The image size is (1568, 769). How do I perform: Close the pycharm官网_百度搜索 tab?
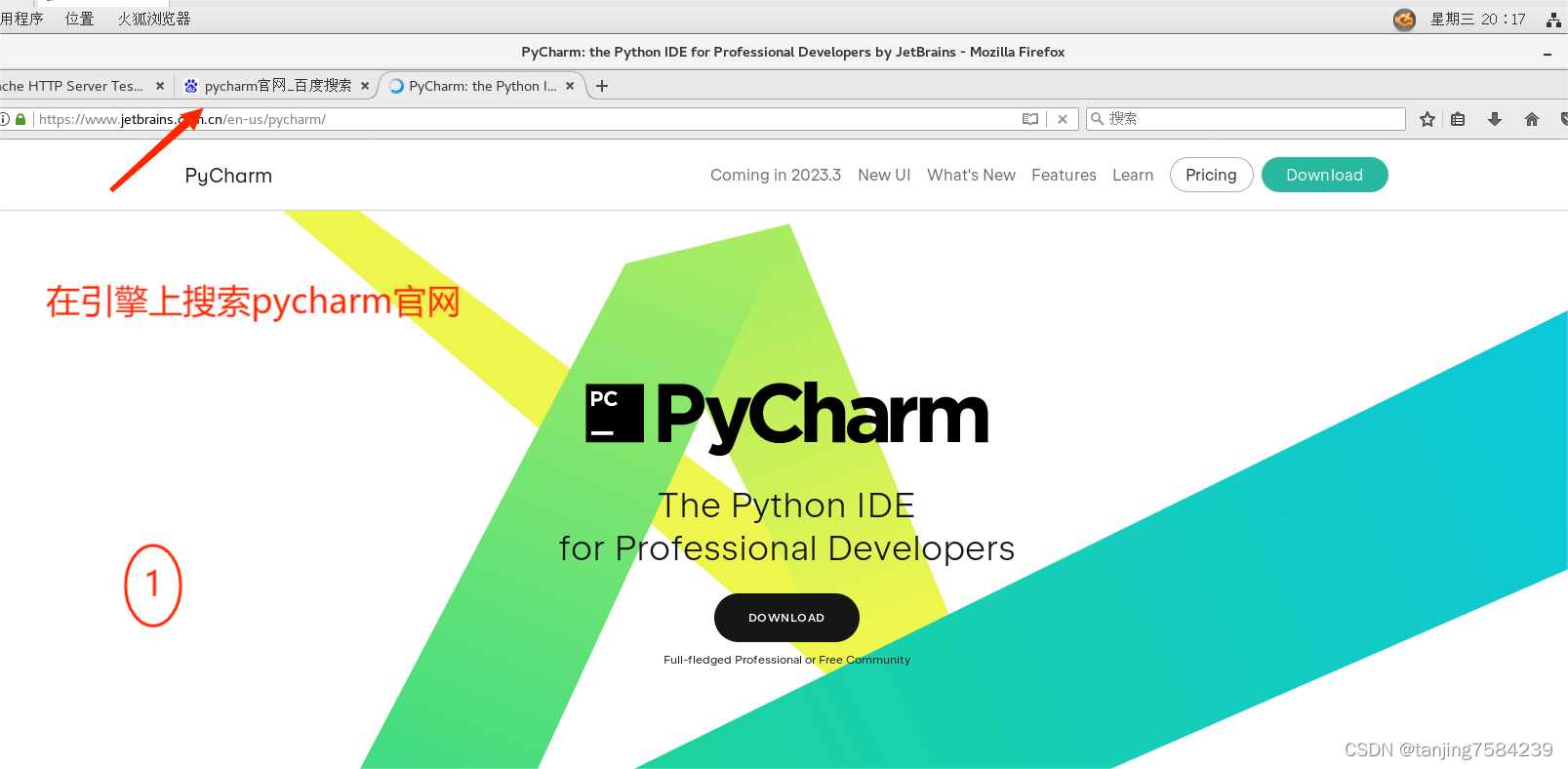coord(365,86)
